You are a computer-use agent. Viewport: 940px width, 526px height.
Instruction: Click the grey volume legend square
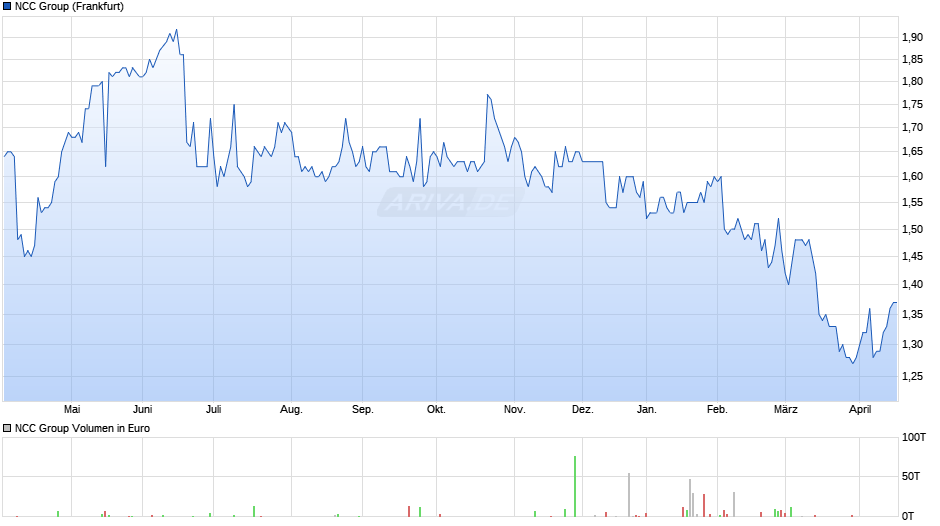click(x=7, y=428)
